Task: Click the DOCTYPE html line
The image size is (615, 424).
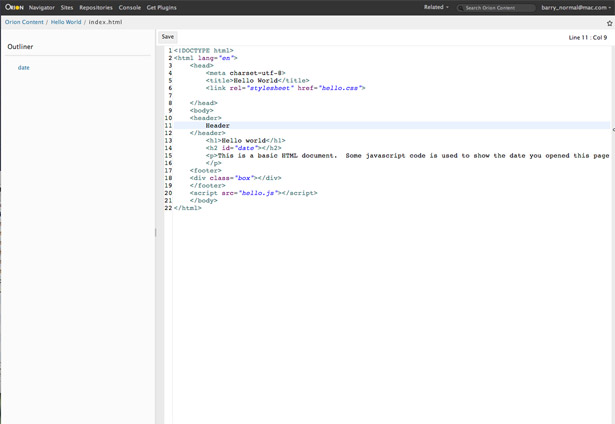Action: [204, 51]
